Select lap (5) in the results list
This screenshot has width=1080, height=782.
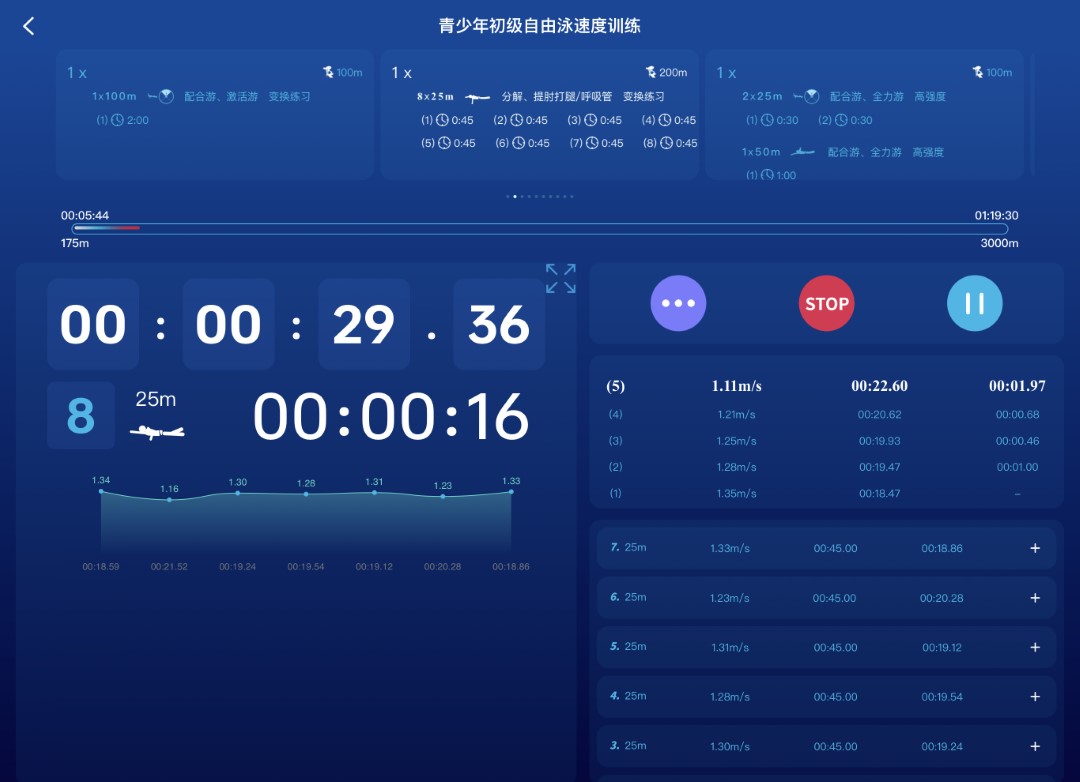(x=826, y=386)
